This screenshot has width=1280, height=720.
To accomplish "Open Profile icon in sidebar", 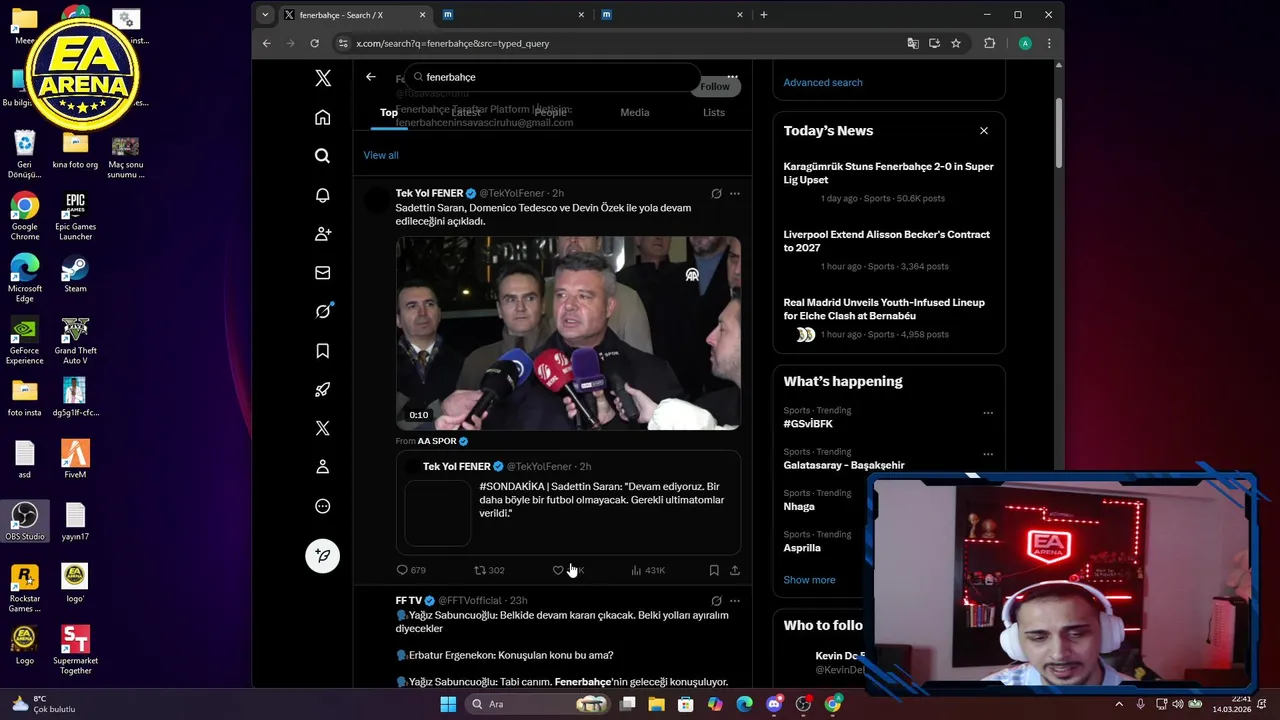I will (322, 467).
